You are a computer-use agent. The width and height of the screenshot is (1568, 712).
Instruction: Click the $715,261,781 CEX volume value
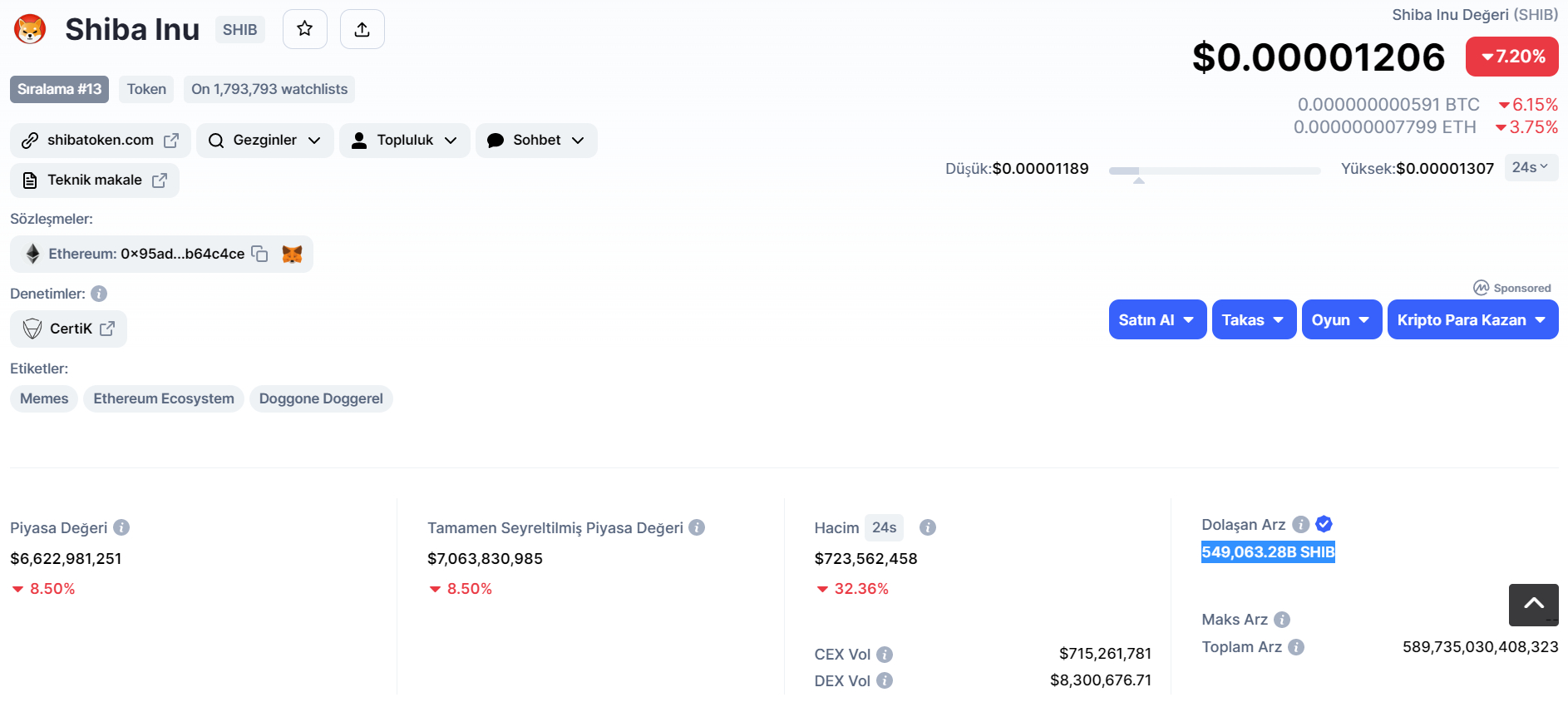1105,654
